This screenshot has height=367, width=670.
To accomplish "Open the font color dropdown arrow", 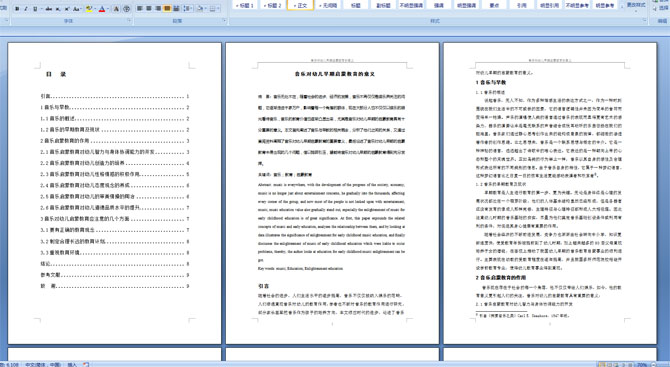I will (108, 9).
